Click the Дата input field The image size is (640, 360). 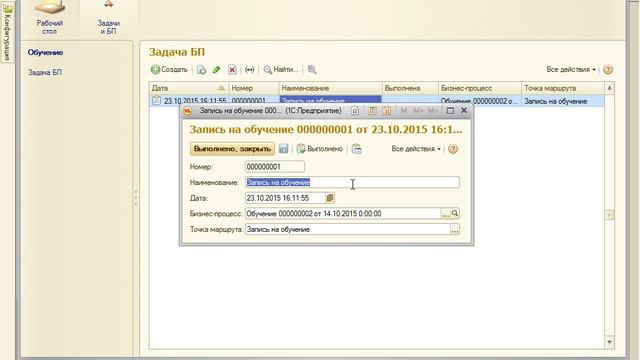[285, 198]
